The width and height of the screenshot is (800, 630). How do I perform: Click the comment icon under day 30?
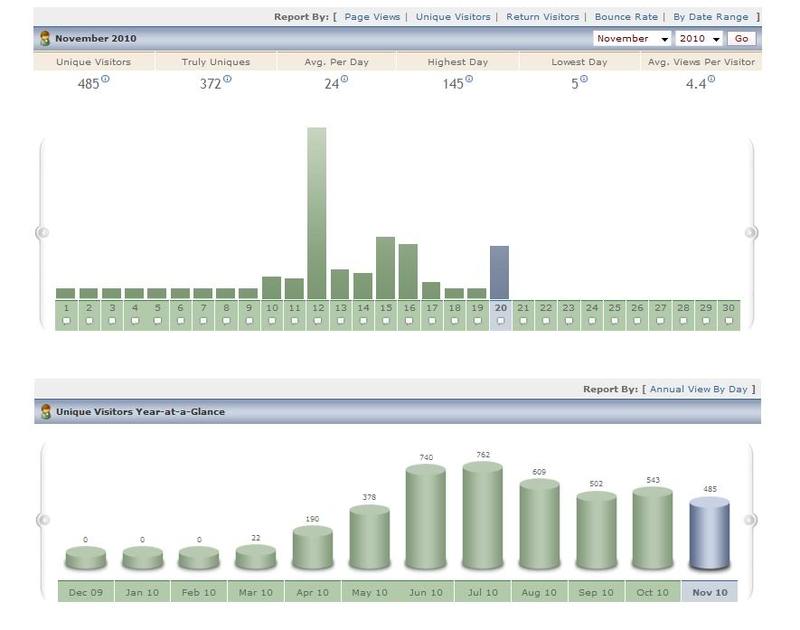[x=729, y=321]
